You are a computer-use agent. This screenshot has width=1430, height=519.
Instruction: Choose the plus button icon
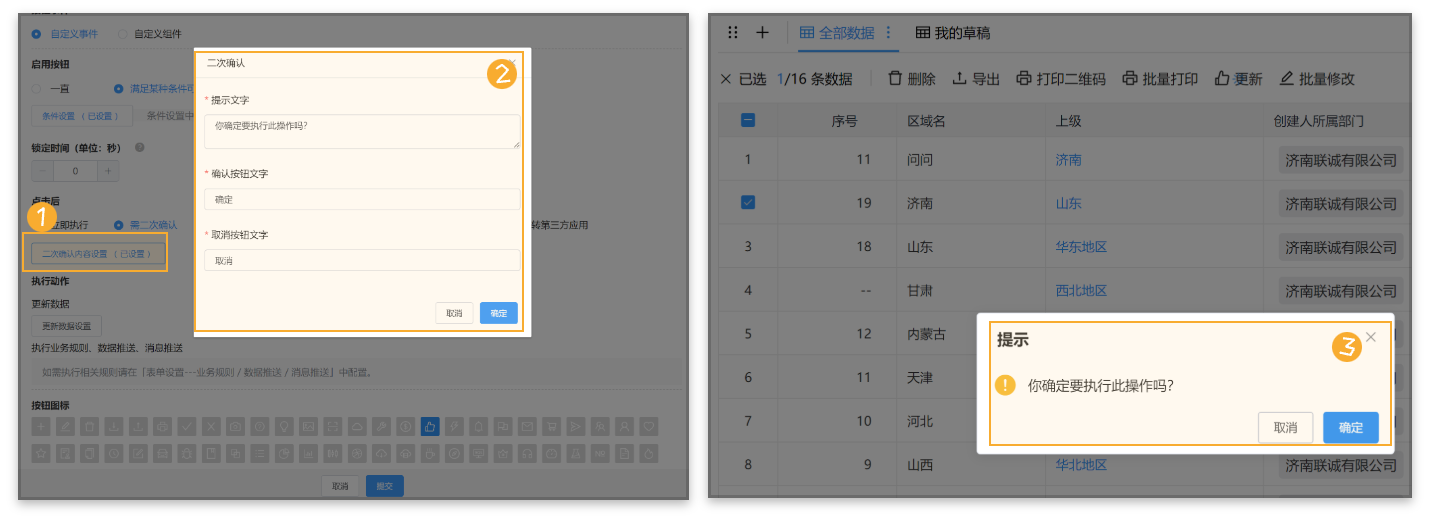41,427
